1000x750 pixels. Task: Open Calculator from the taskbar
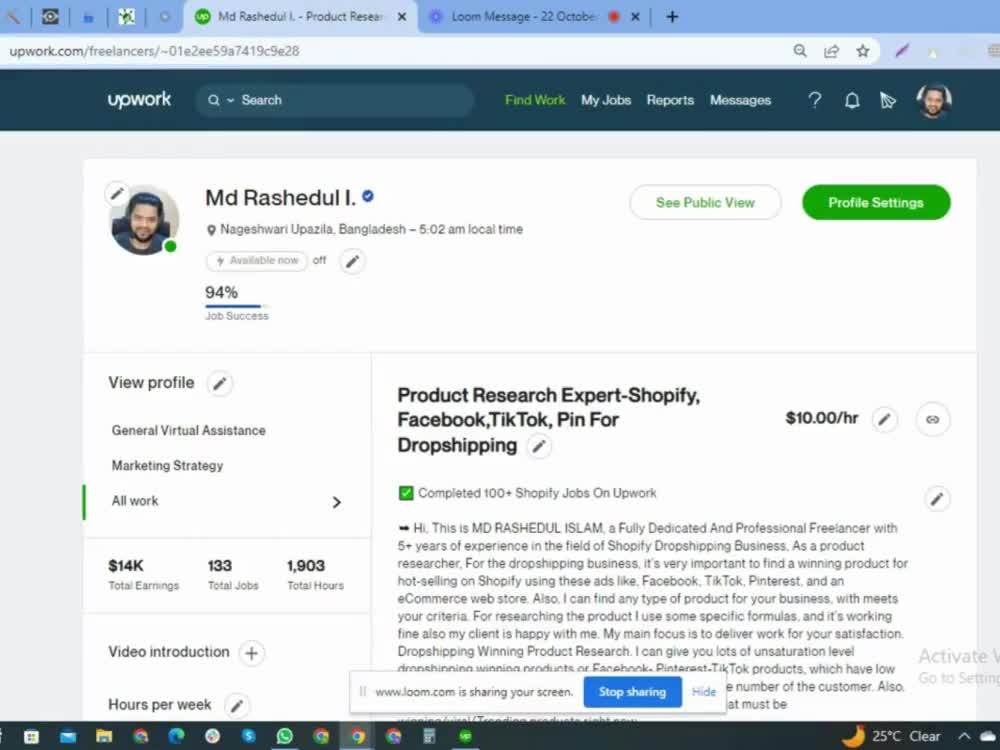[429, 736]
